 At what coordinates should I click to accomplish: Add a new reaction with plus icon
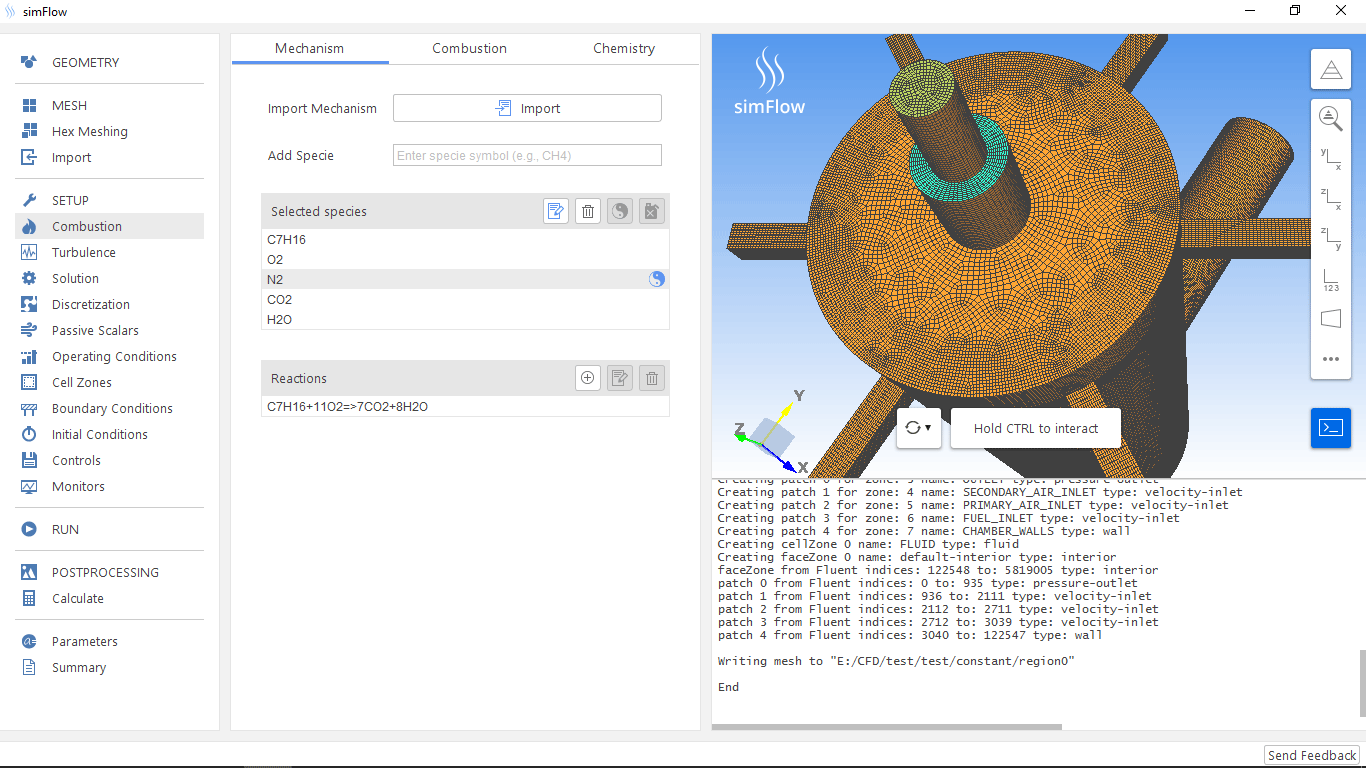pyautogui.click(x=588, y=378)
